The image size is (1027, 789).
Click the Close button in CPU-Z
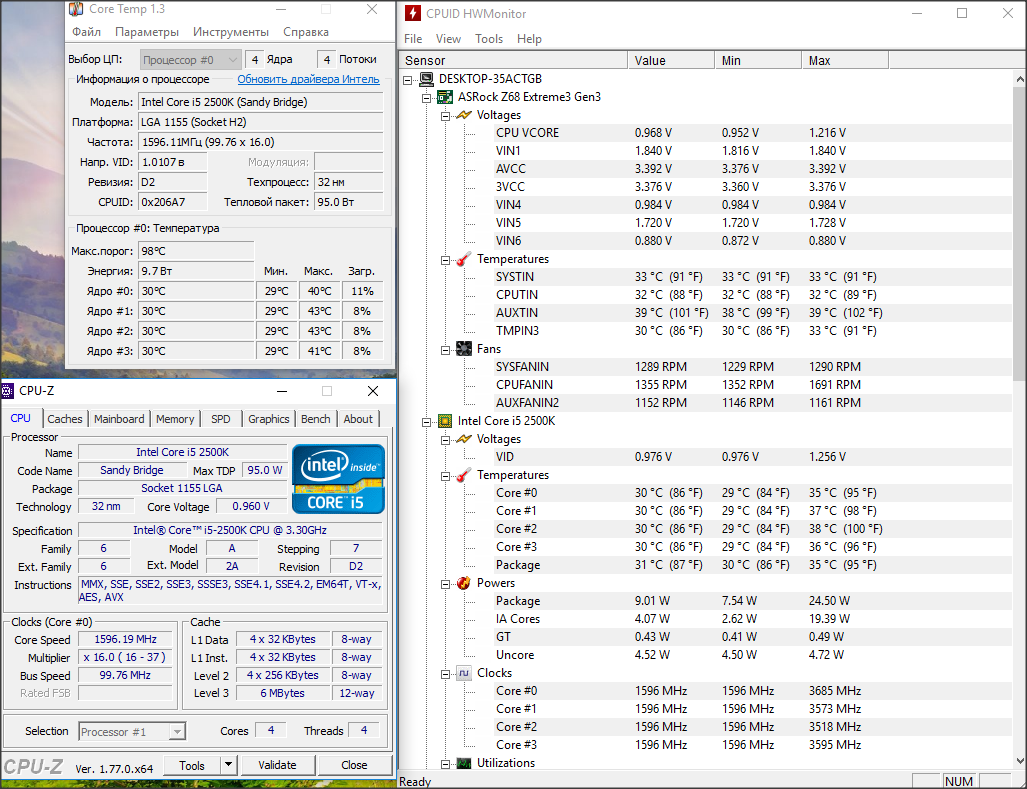354,765
